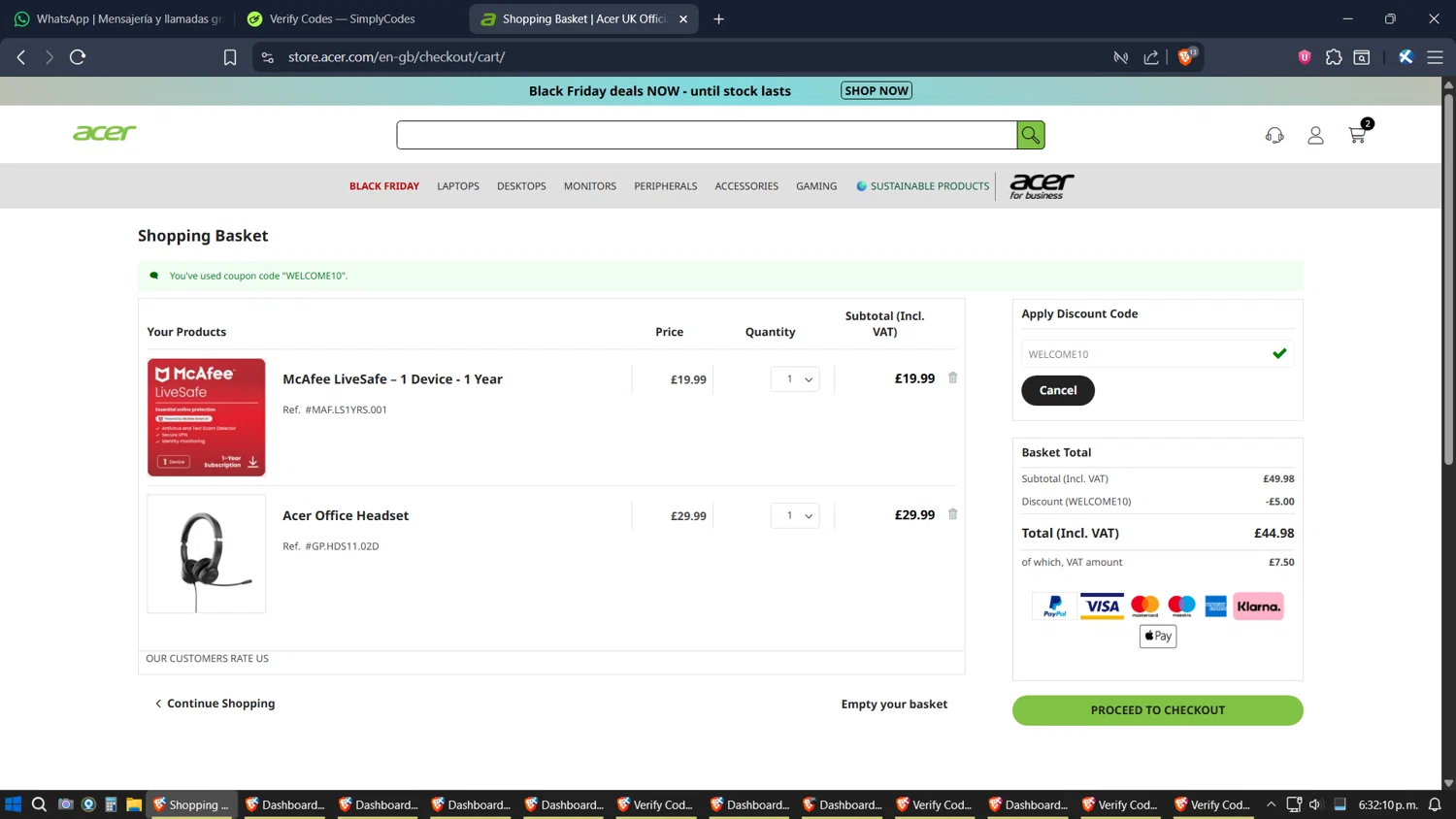1456x819 pixels.
Task: Remove McAfee LiveSafe with trash icon
Action: coord(952,378)
